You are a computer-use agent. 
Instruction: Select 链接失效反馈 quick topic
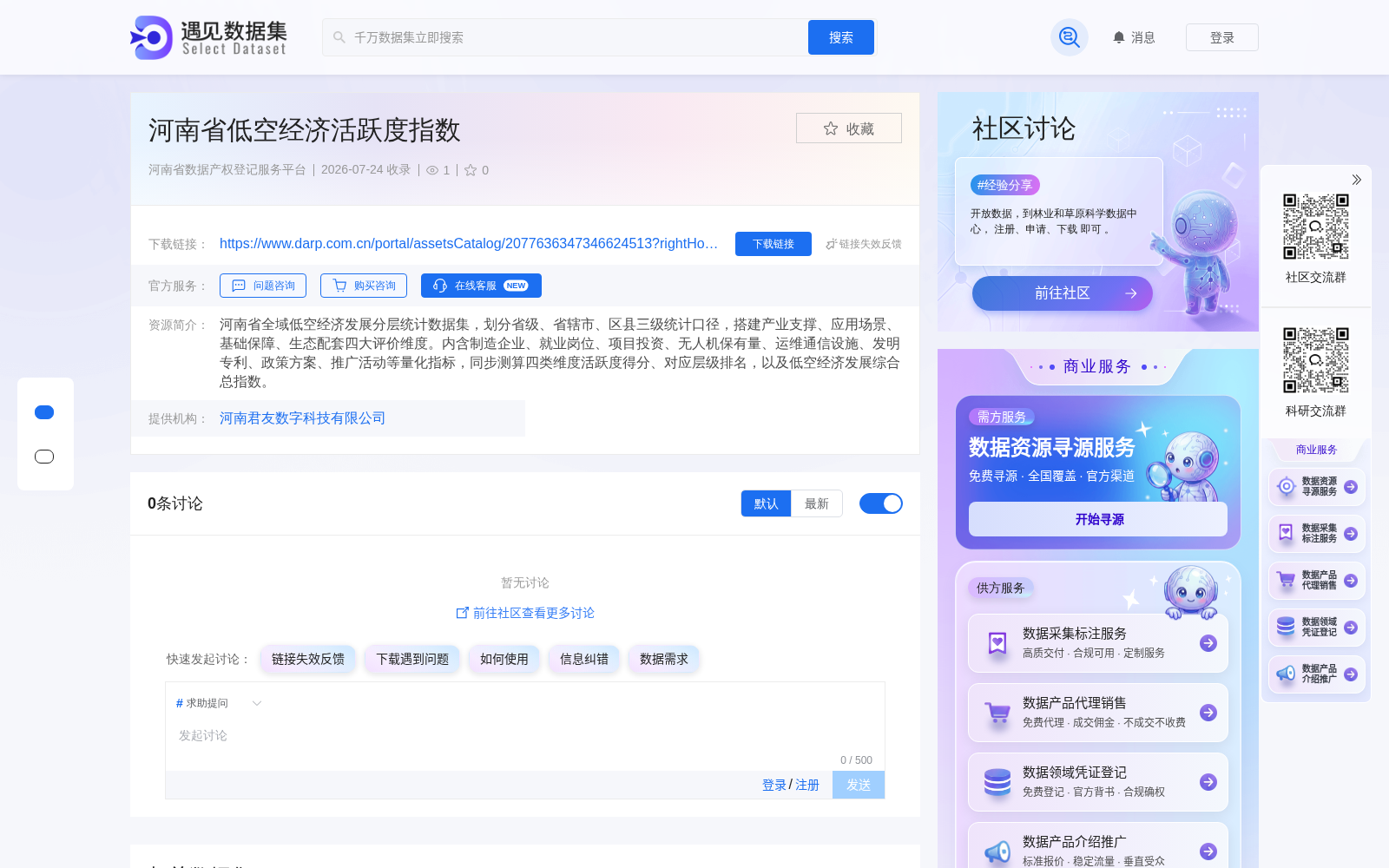point(308,659)
